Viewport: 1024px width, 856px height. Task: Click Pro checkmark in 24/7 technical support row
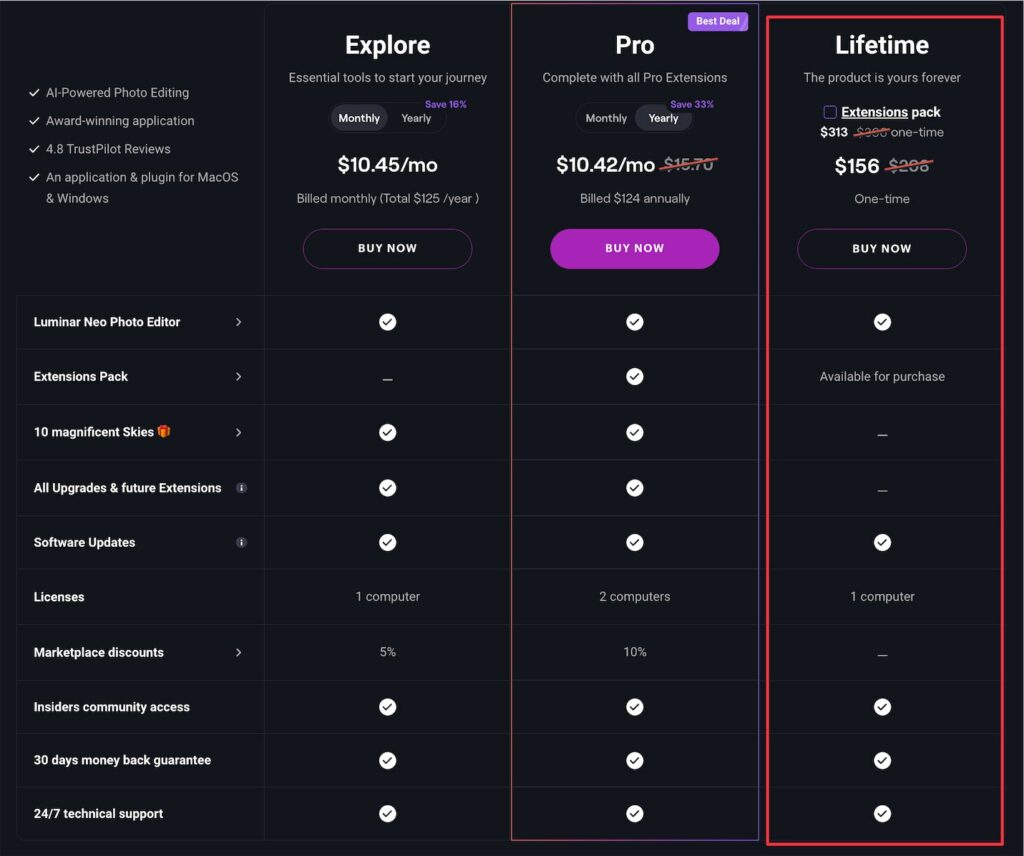pyautogui.click(x=635, y=814)
